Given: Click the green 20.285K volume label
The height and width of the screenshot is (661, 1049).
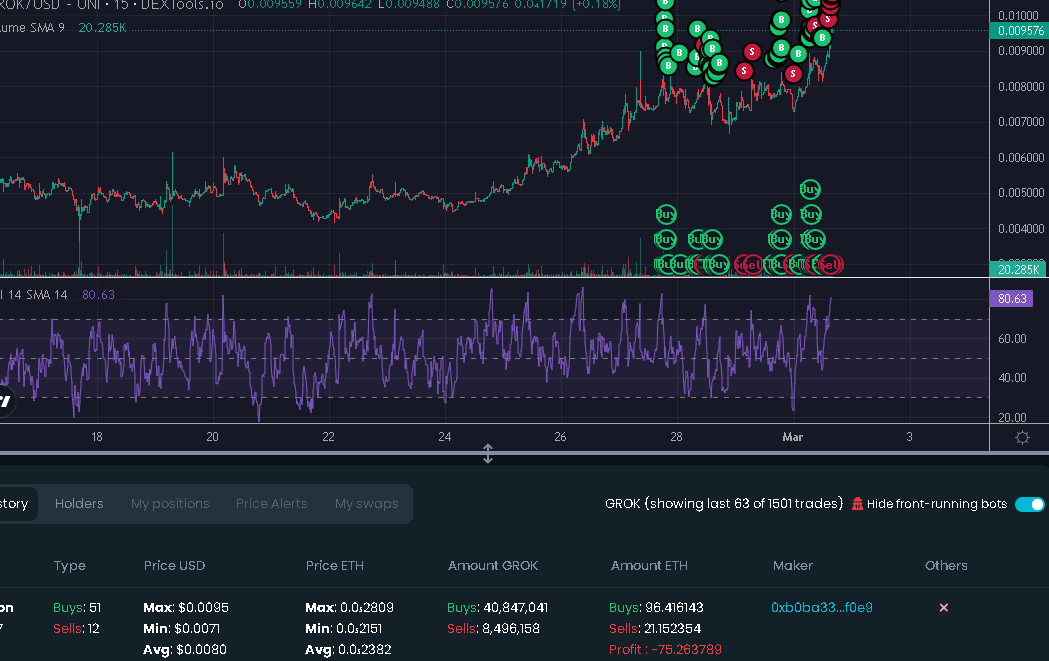Looking at the screenshot, I should 1018,270.
